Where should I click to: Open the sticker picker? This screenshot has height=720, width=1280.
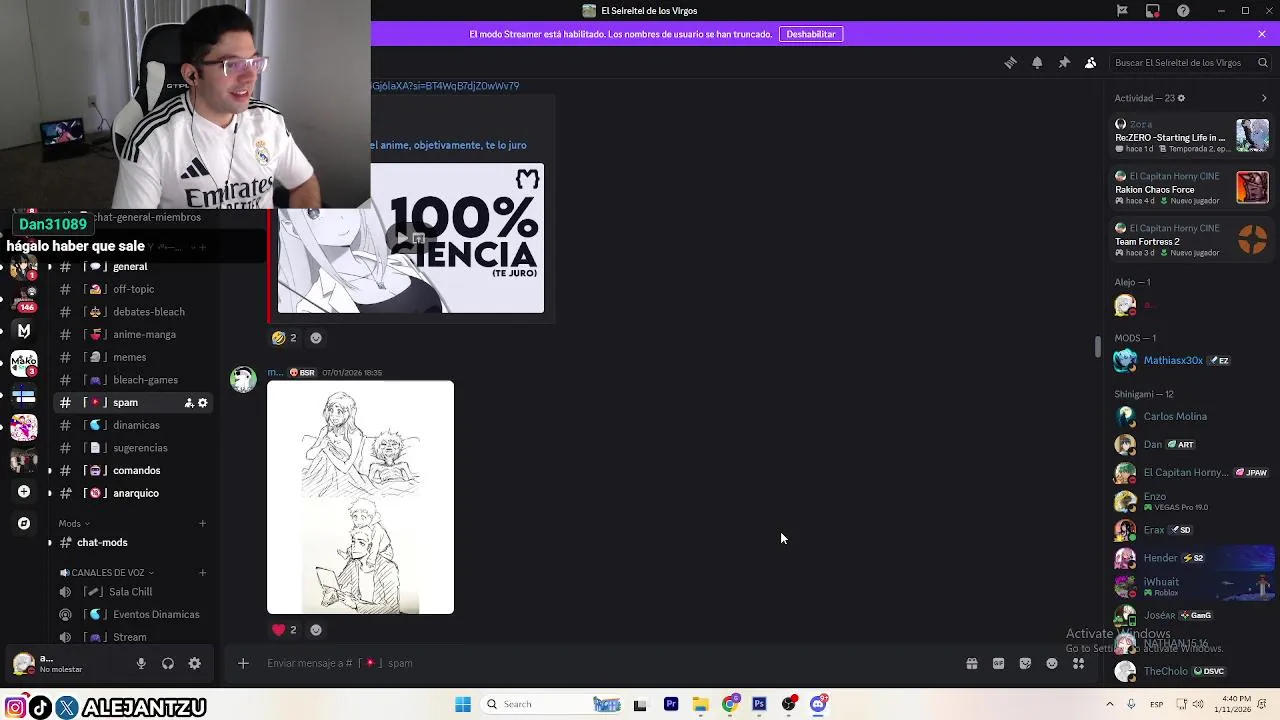tap(1025, 663)
